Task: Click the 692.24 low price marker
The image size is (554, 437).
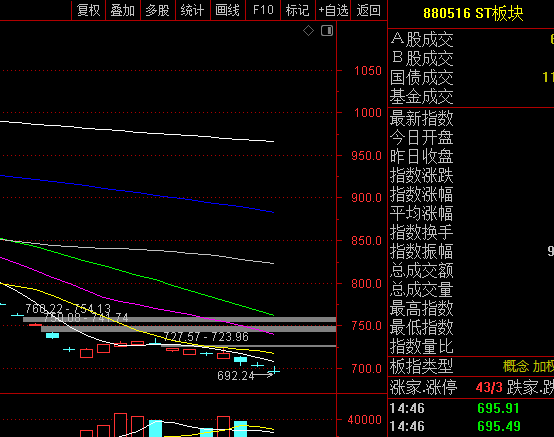Action: pos(236,376)
